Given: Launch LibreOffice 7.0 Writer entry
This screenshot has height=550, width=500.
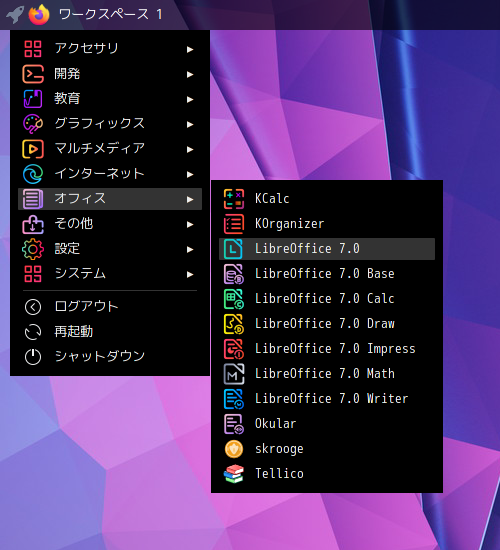Looking at the screenshot, I should [x=327, y=399].
